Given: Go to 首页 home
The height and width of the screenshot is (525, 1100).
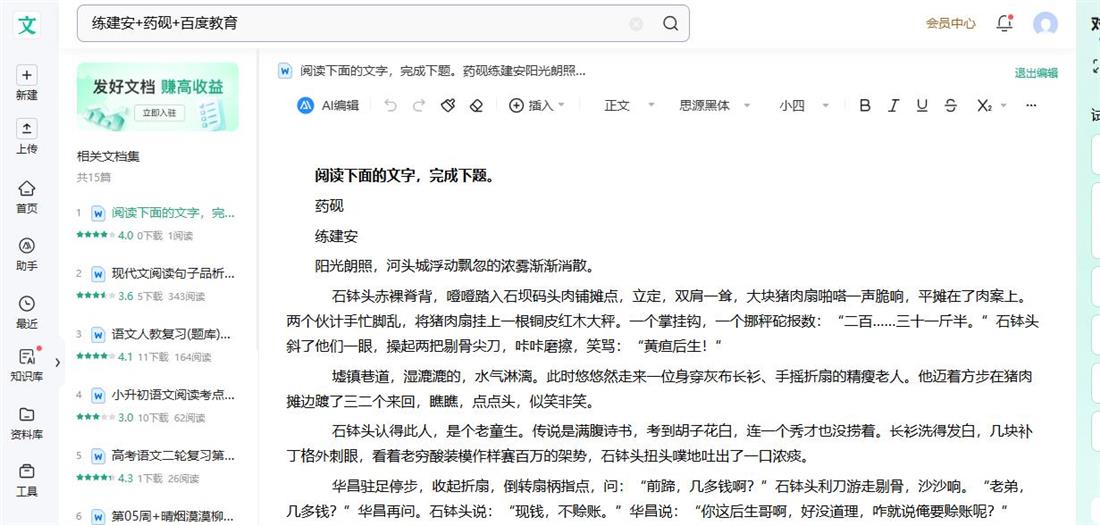Looking at the screenshot, I should point(27,197).
